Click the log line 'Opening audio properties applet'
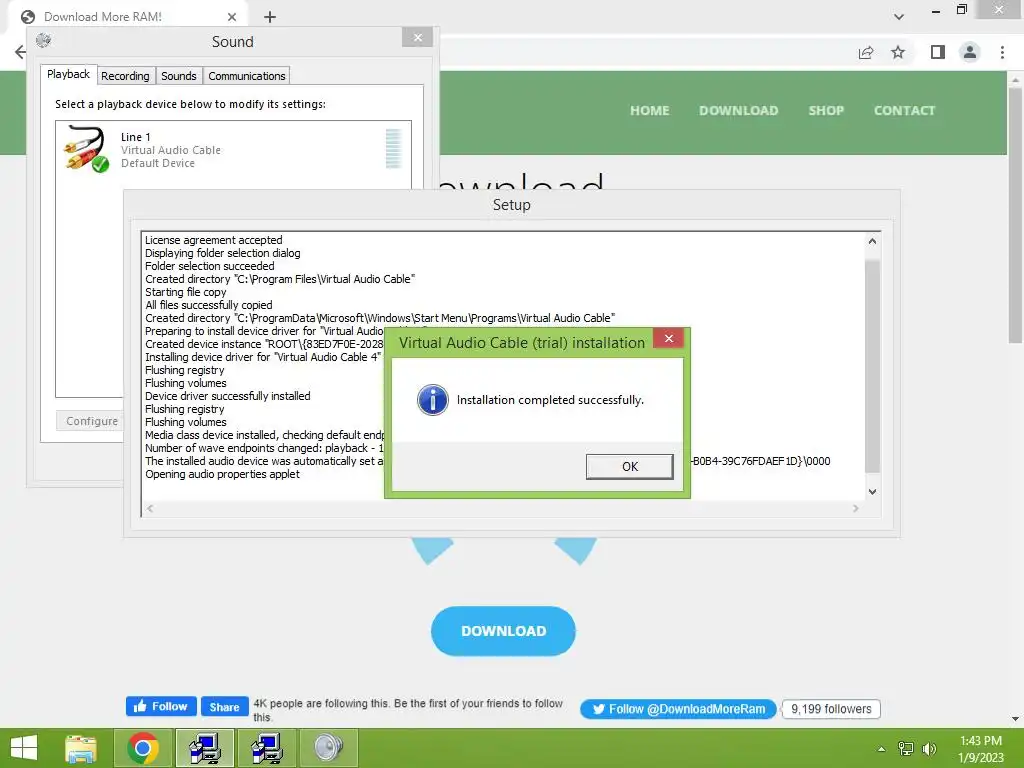1024x768 pixels. tap(222, 474)
